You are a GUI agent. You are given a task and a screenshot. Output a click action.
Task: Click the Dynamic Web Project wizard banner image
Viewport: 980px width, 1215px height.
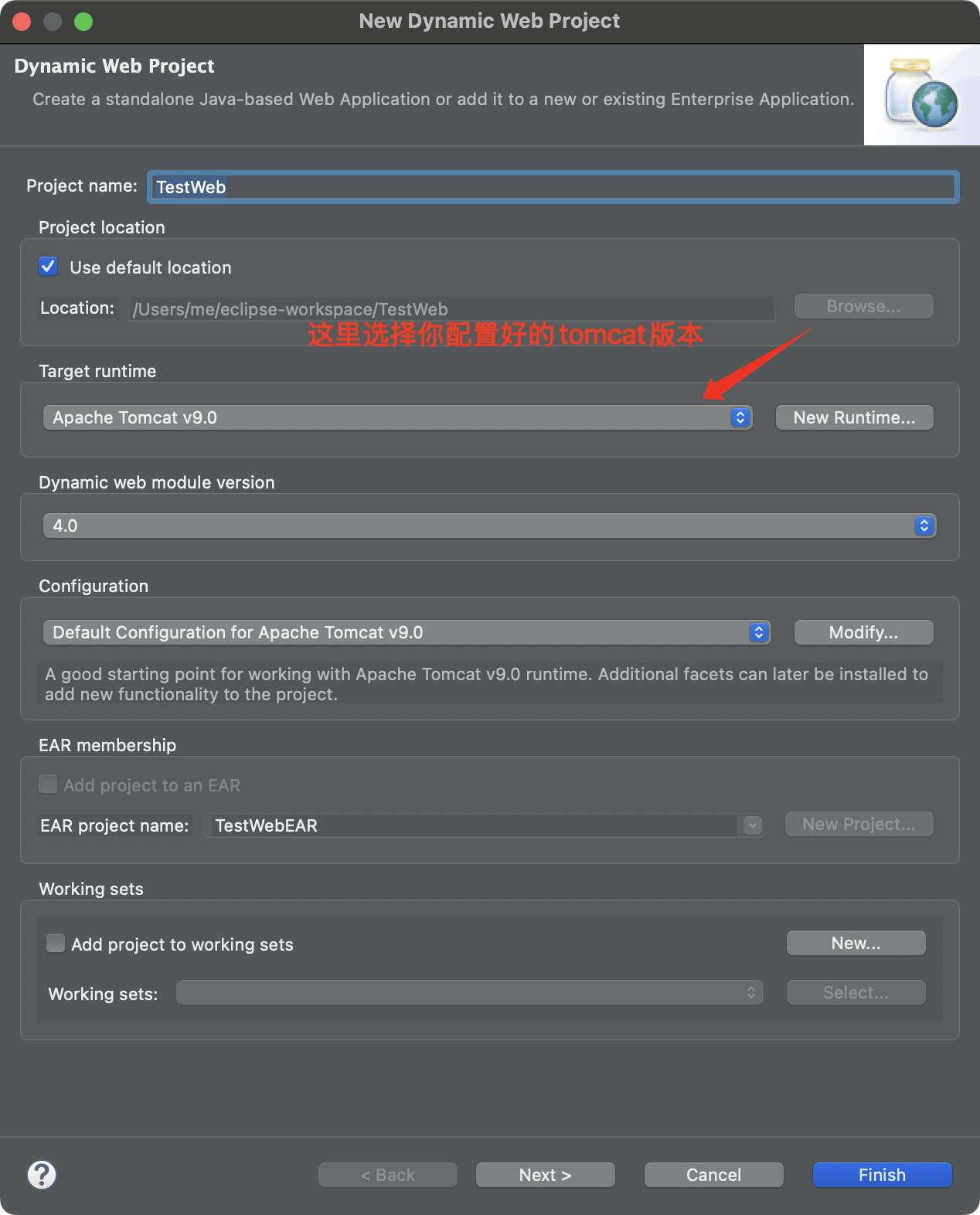[x=922, y=95]
